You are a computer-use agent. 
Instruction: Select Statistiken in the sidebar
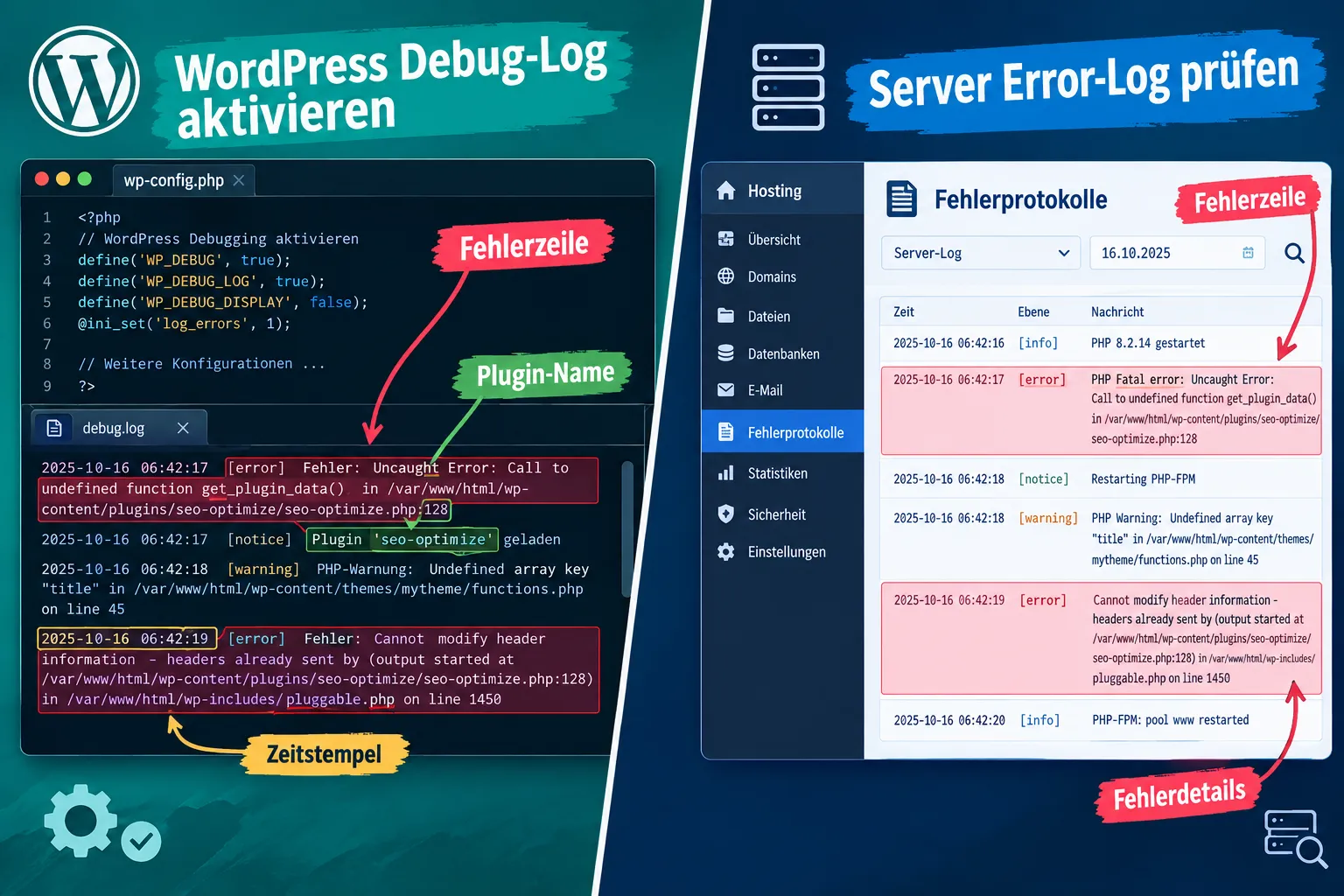[782, 473]
